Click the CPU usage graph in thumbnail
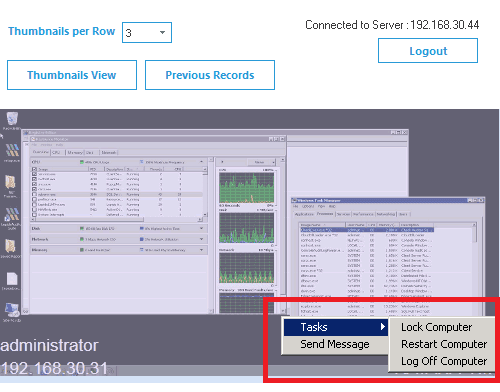Image resolution: width=500 pixels, height=392 pixels. click(247, 187)
